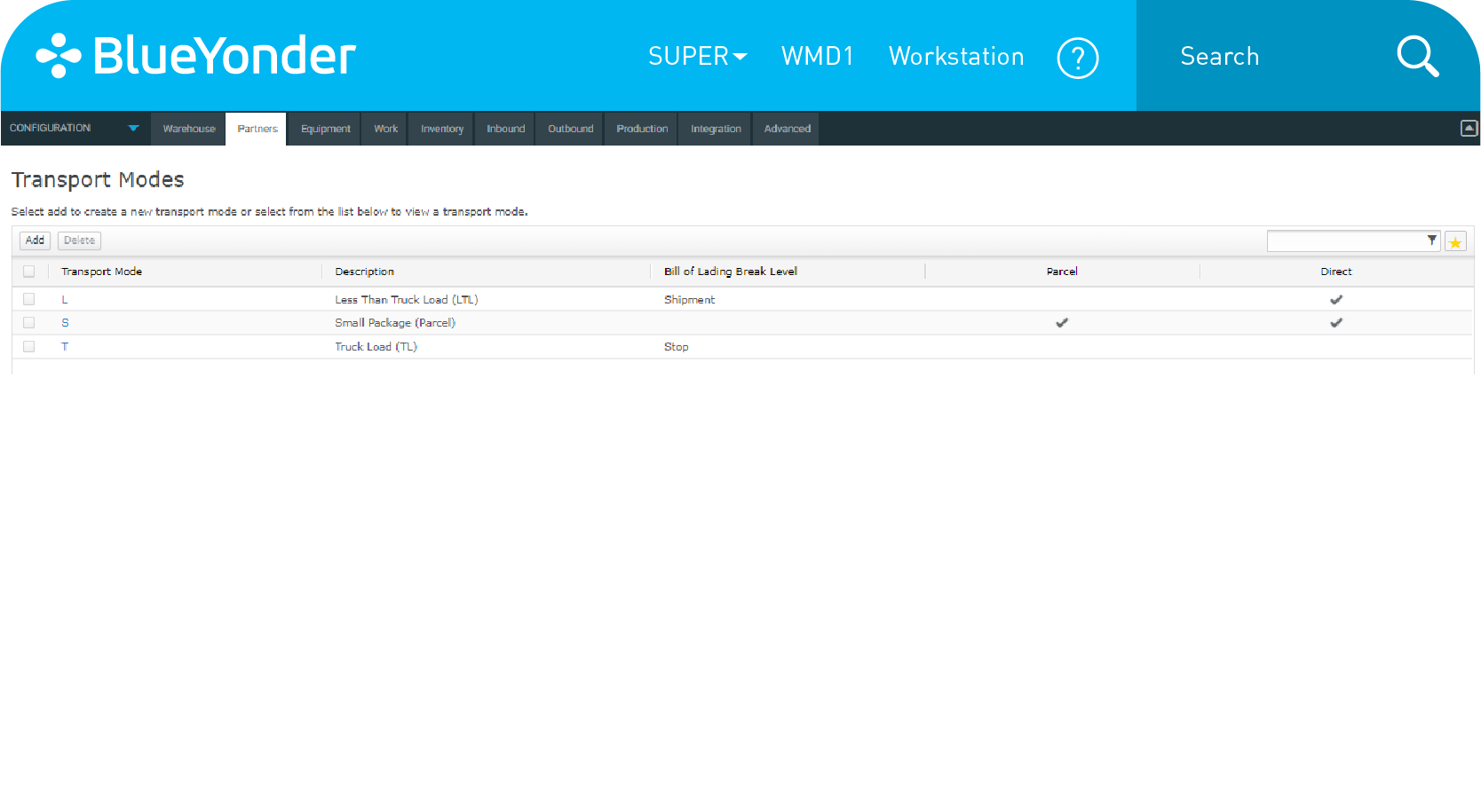Switch to the Warehouse tab

[x=188, y=129]
